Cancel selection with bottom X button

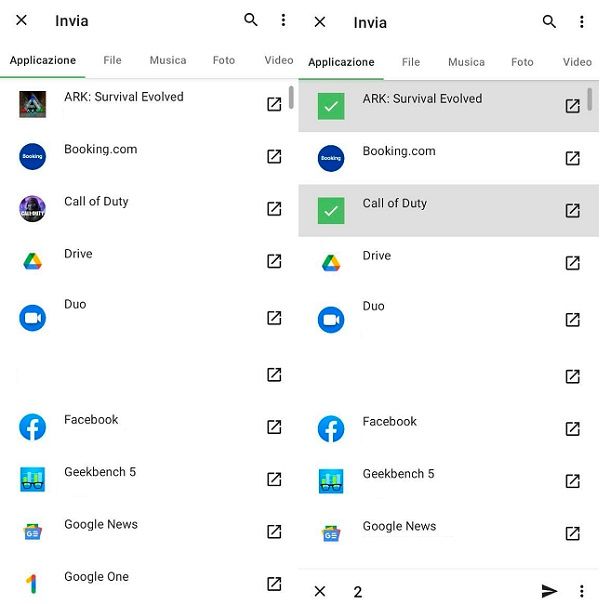click(320, 591)
